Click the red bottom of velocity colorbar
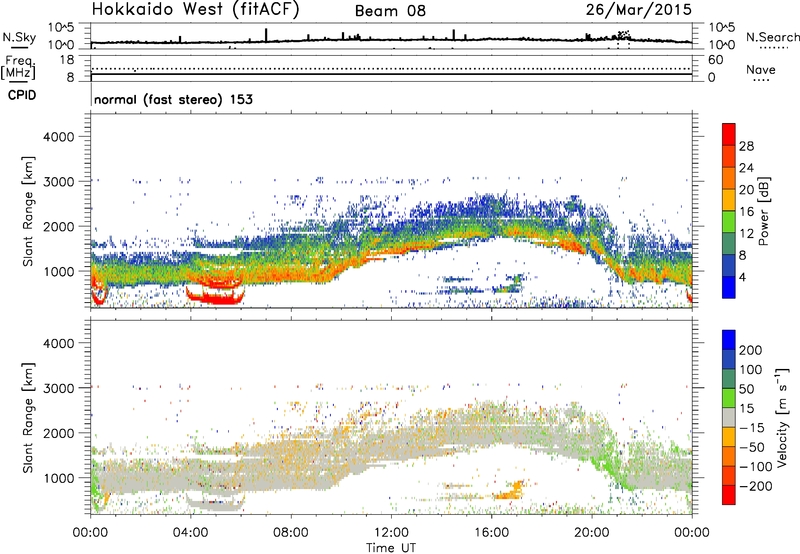 729,495
